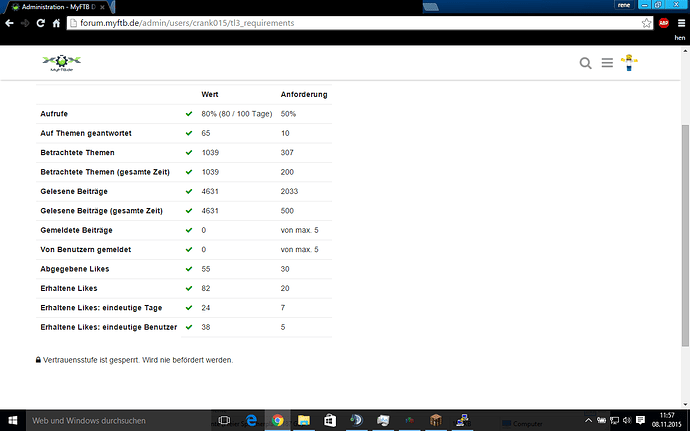Click the Adblock Plus extension icon
The image size is (690, 431).
tap(664, 22)
